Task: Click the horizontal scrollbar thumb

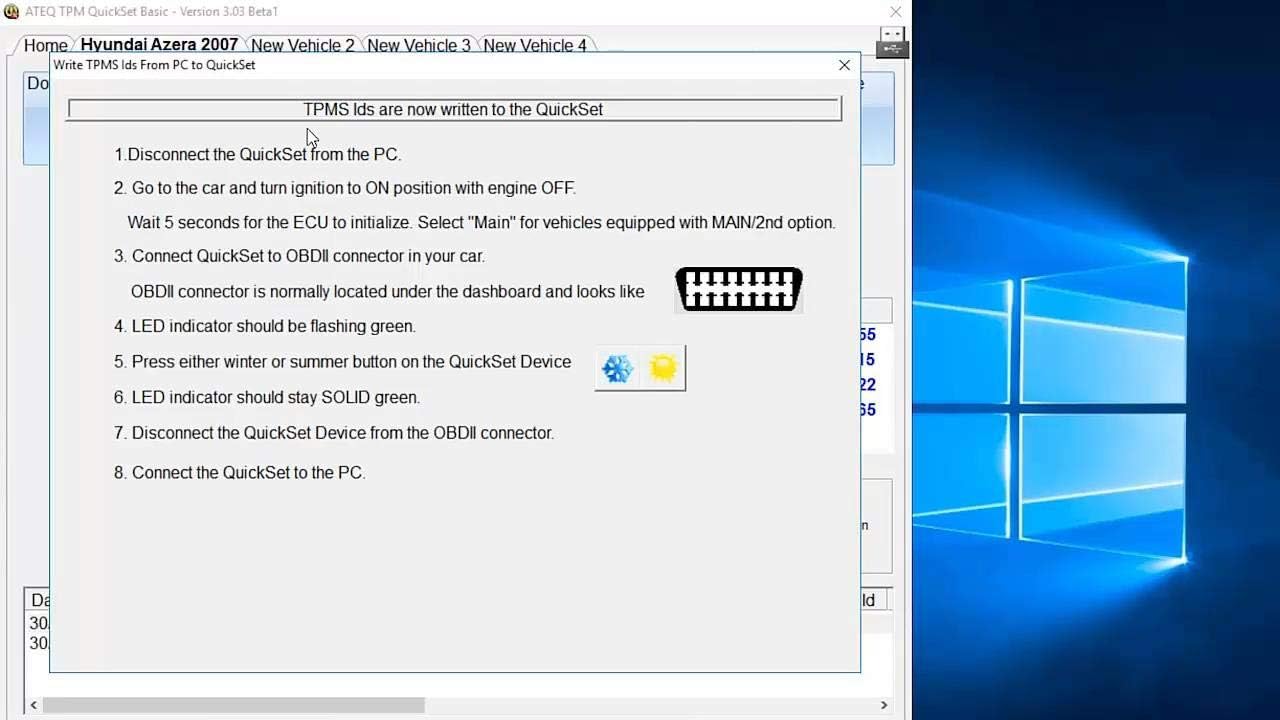Action: 233,705
